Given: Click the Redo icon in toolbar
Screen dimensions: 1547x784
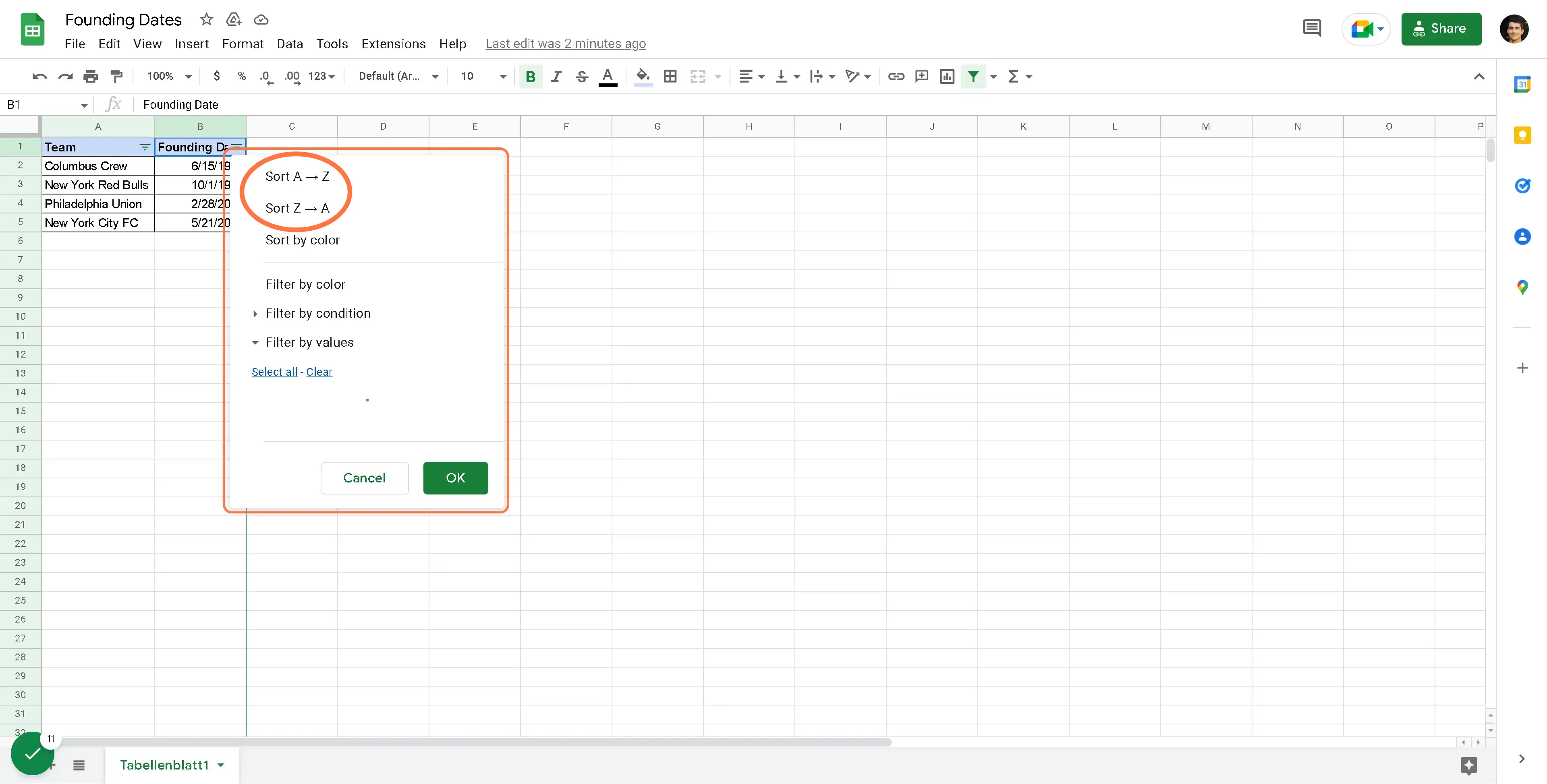Looking at the screenshot, I should coord(65,76).
